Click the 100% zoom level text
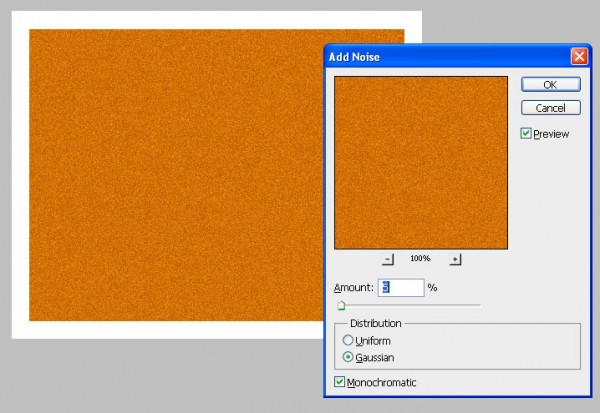Image resolution: width=600 pixels, height=413 pixels. click(420, 258)
